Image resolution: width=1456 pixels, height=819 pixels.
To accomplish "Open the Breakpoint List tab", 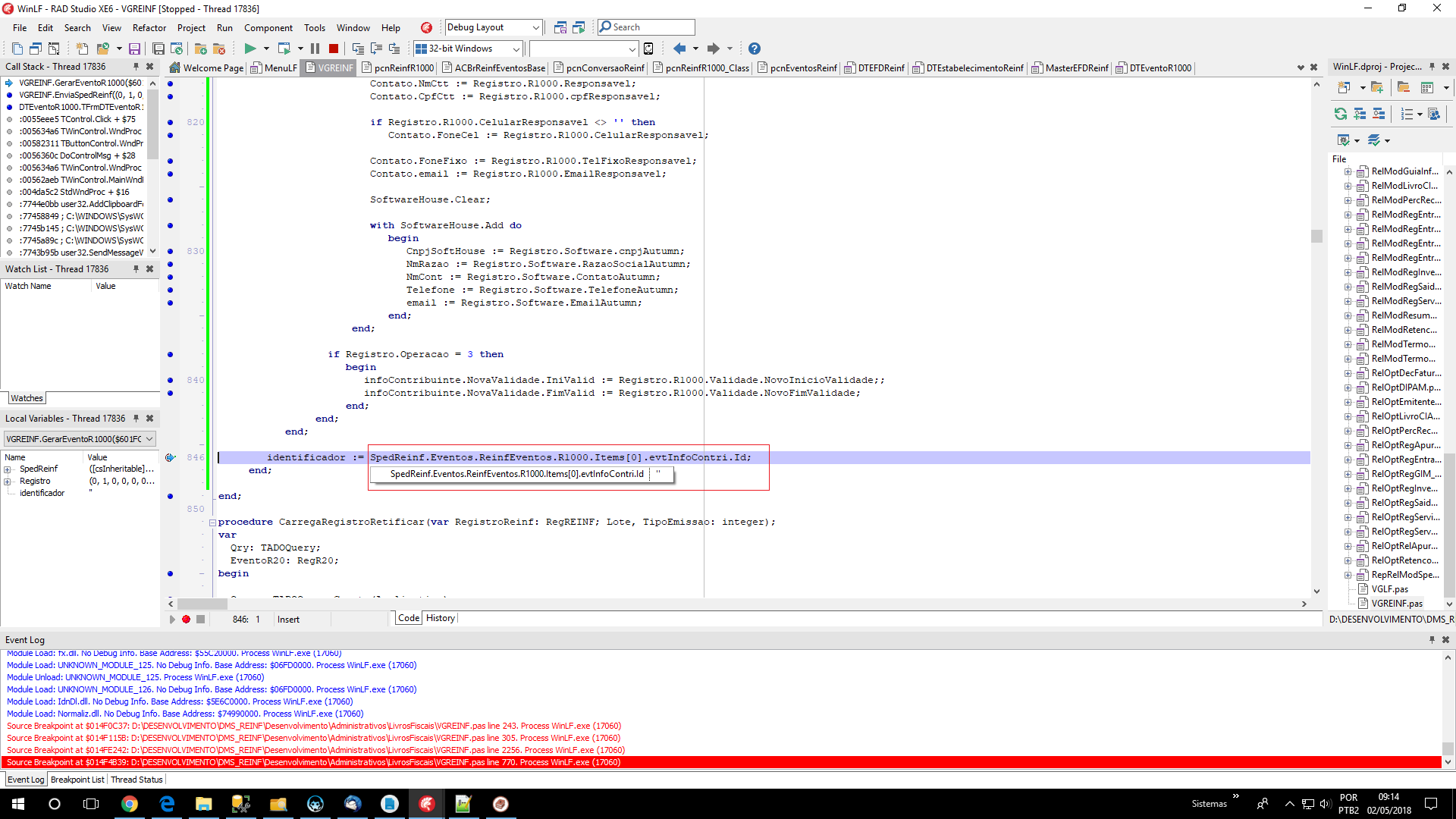I will tap(77, 780).
